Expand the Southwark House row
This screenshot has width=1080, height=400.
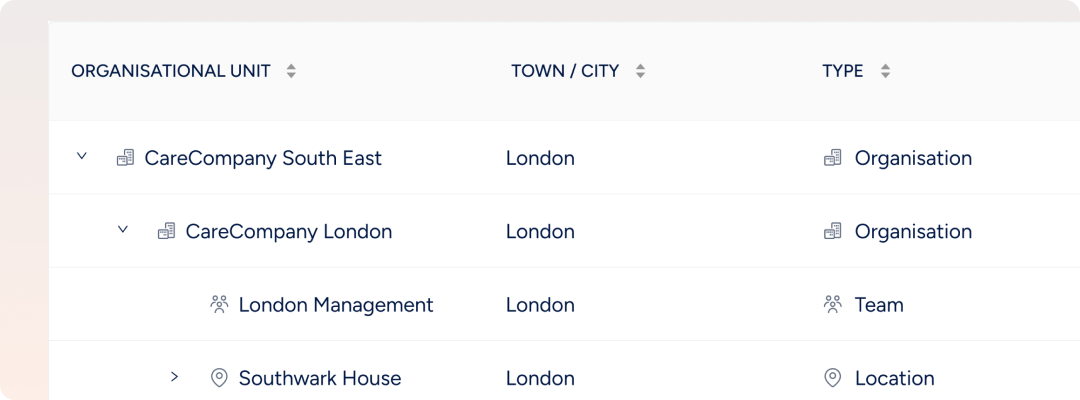coord(174,377)
